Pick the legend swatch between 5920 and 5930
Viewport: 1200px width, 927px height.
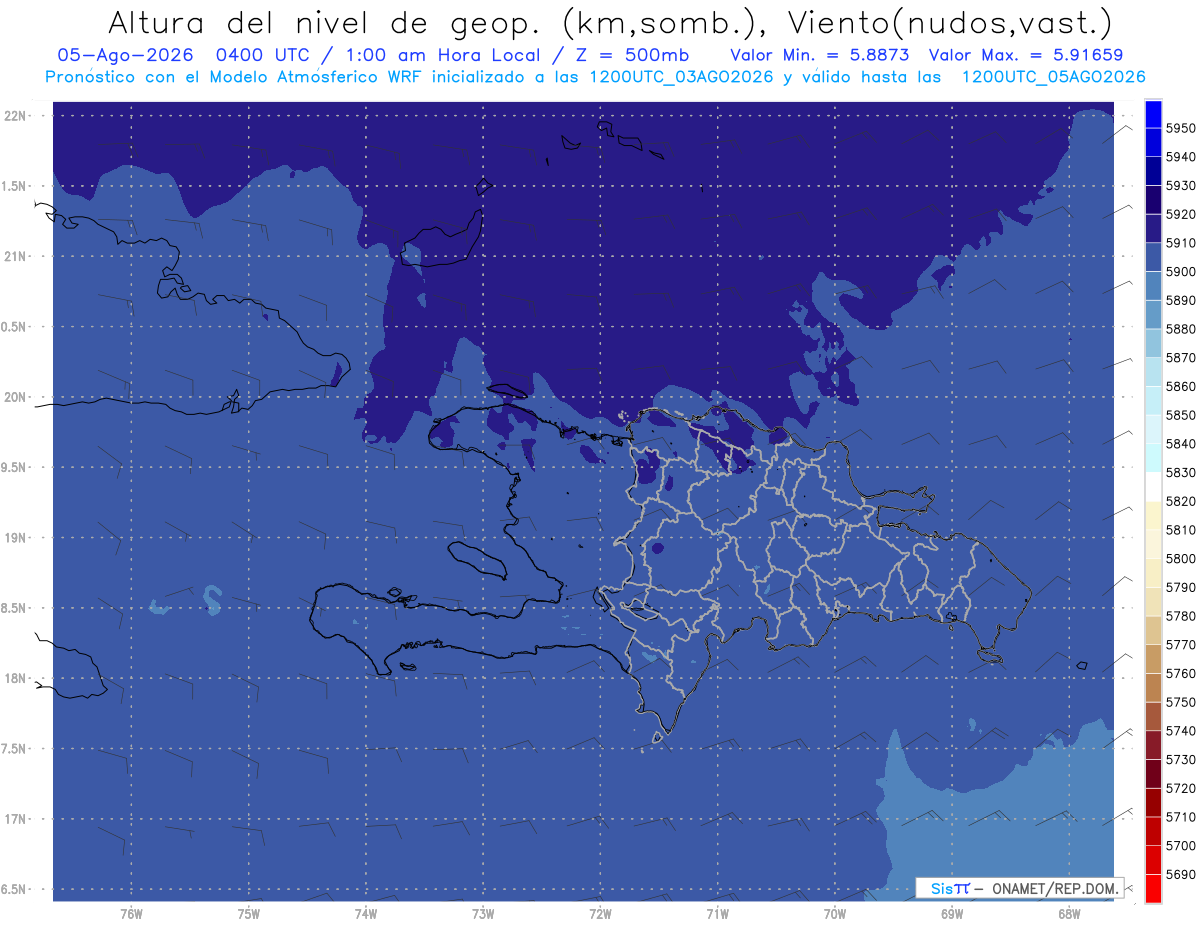point(1153,200)
